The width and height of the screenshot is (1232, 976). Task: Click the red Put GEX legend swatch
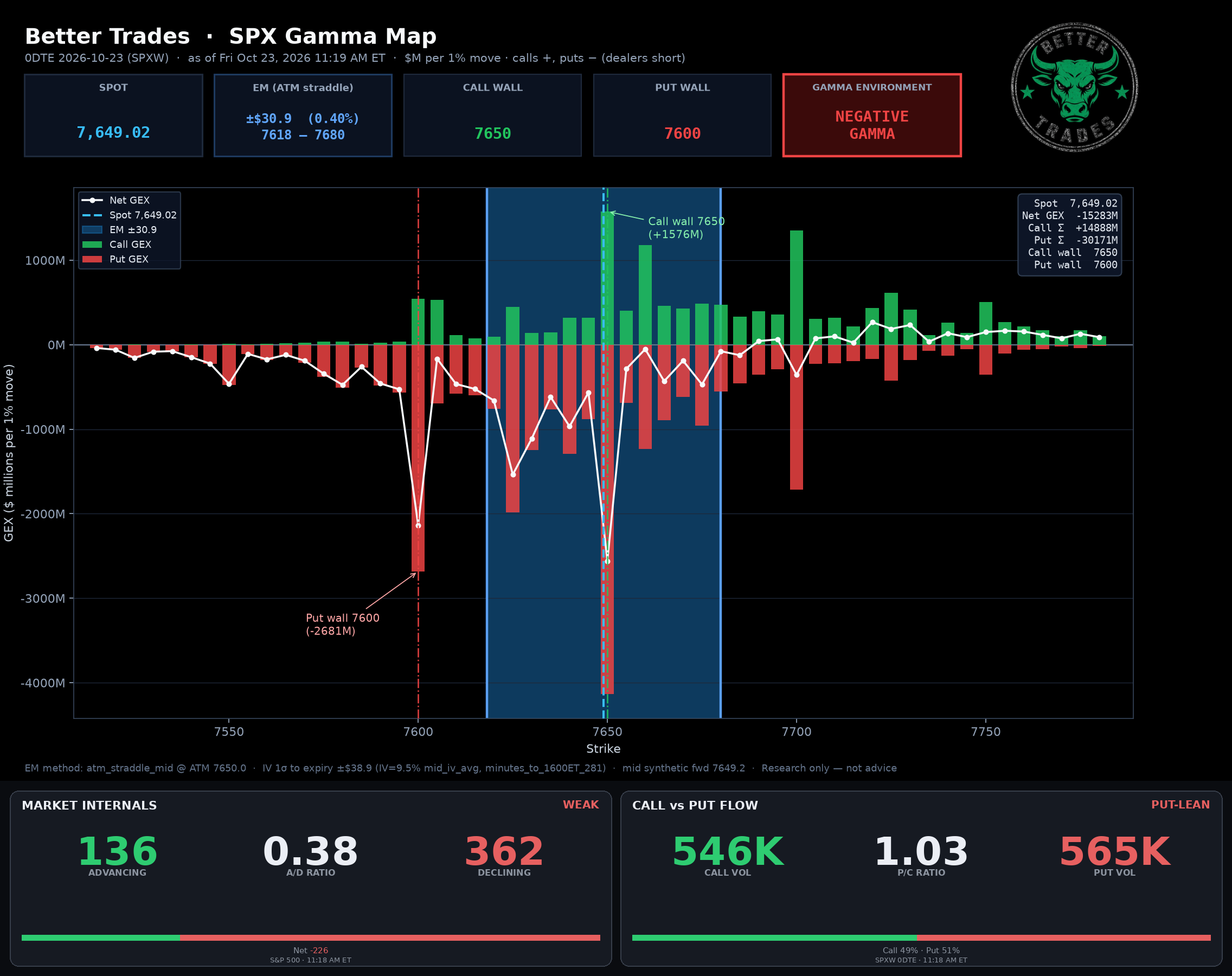point(92,259)
